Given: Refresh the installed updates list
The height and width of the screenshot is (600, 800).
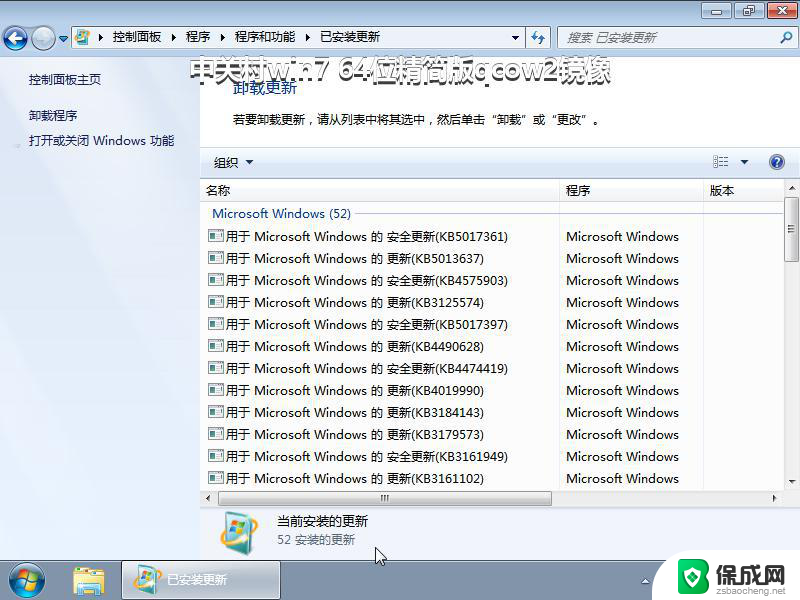Looking at the screenshot, I should tap(538, 37).
